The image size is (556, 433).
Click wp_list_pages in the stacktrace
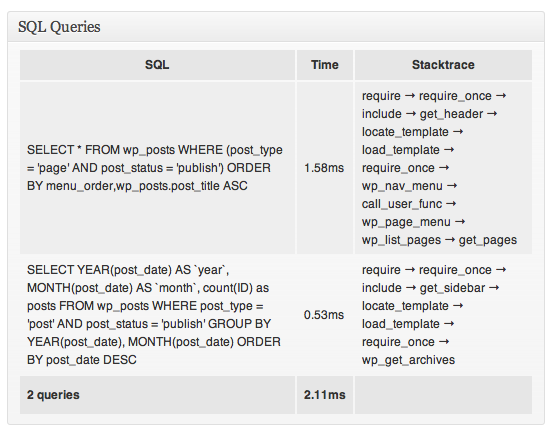click(401, 240)
